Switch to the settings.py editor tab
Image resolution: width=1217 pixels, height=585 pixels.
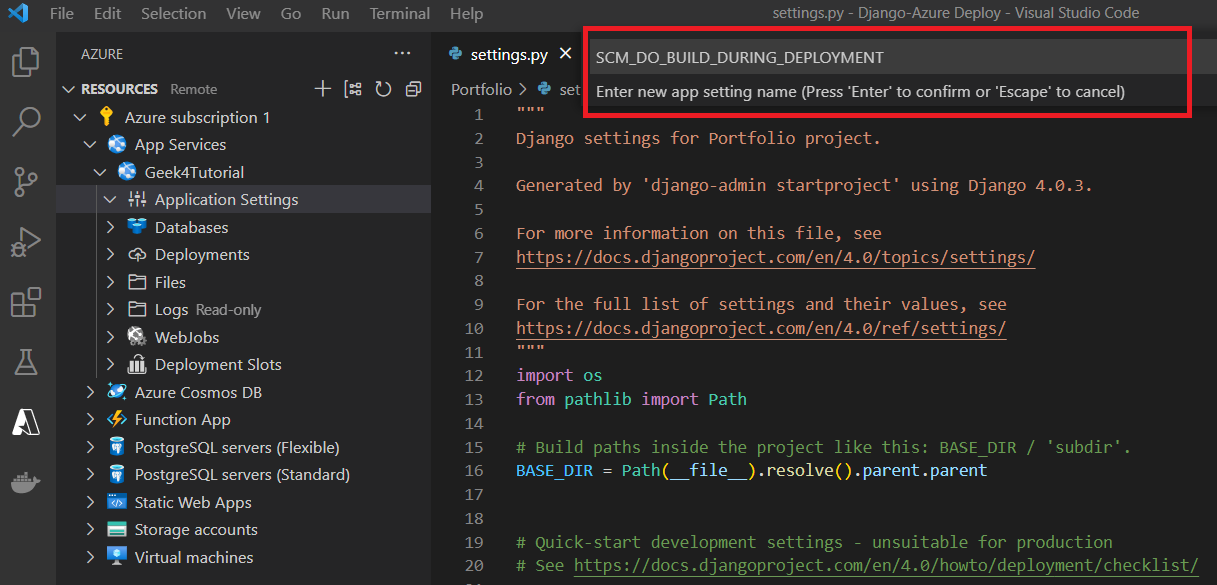[507, 54]
